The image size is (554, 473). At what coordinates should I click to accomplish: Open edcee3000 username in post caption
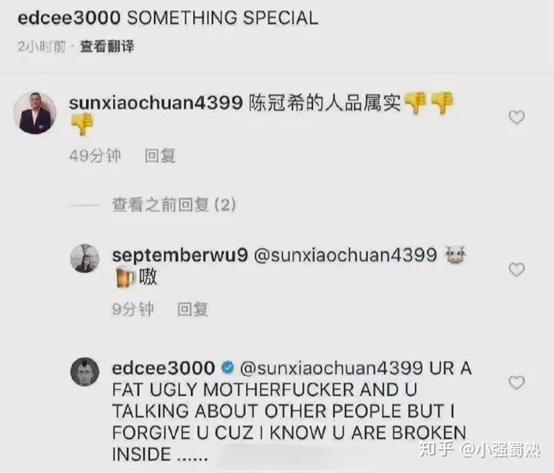[x=69, y=18]
